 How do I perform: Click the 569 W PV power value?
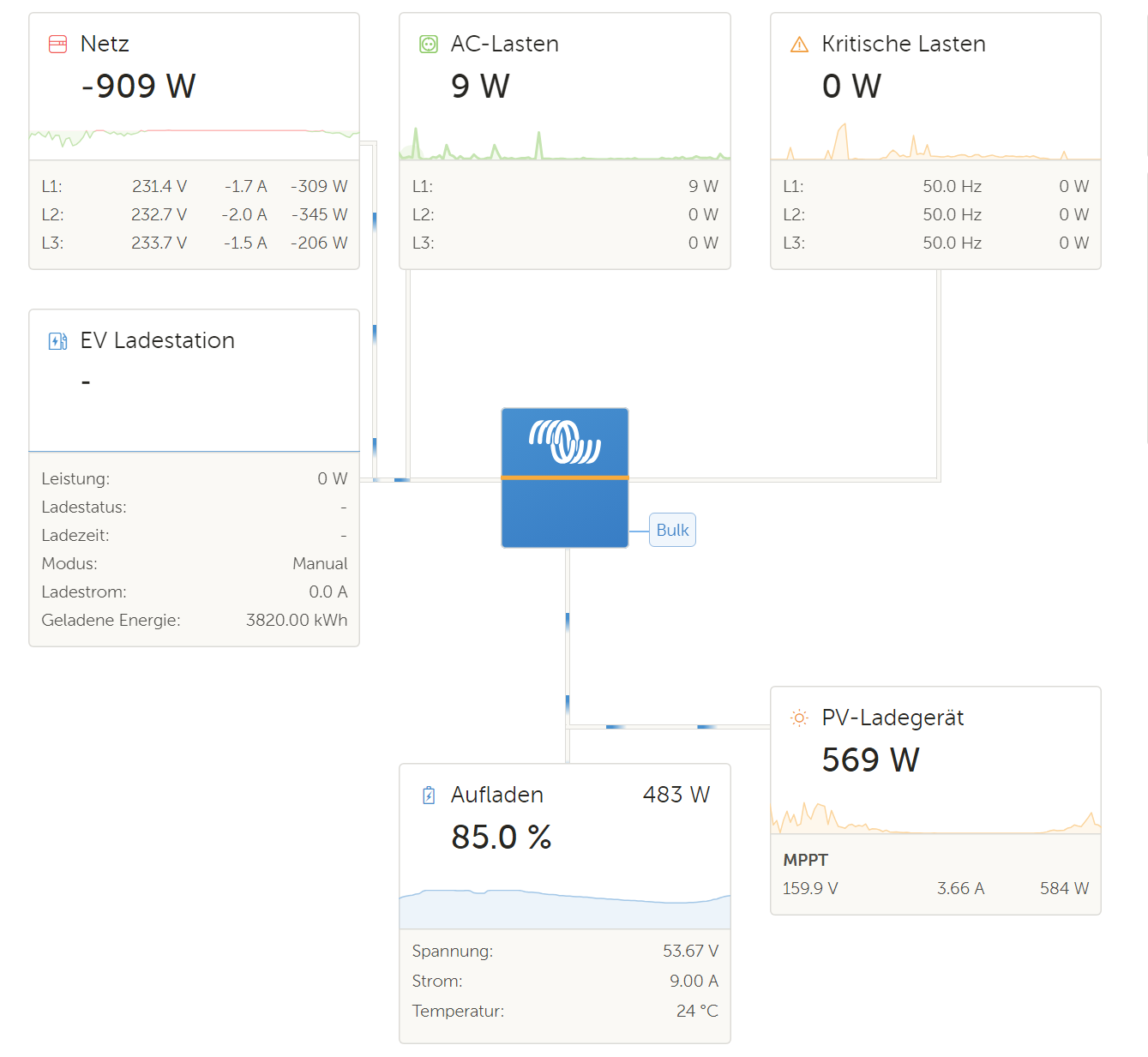point(871,760)
